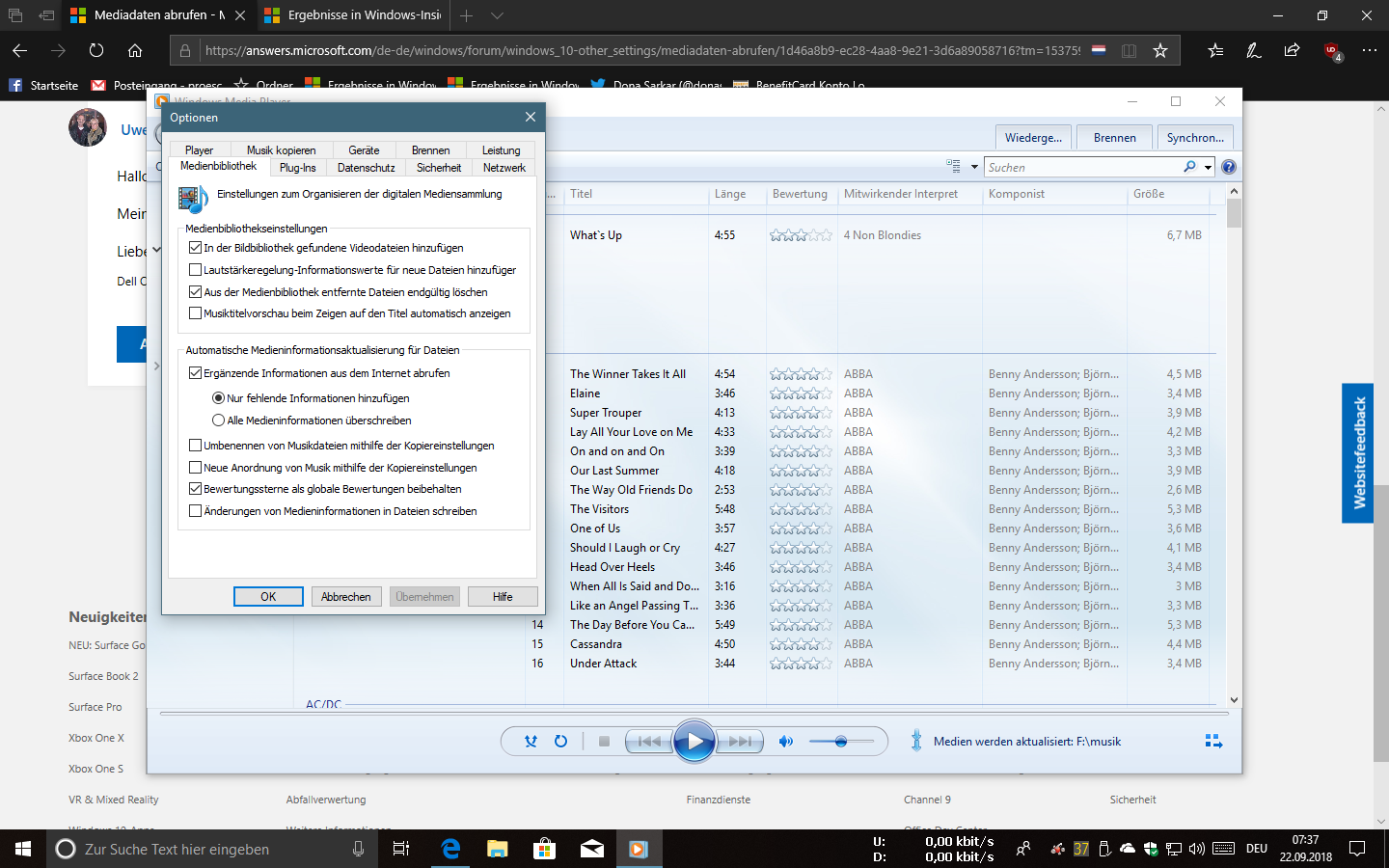Open the Brennen tab in Media Player
This screenshot has height=868, width=1389.
tap(1115, 138)
